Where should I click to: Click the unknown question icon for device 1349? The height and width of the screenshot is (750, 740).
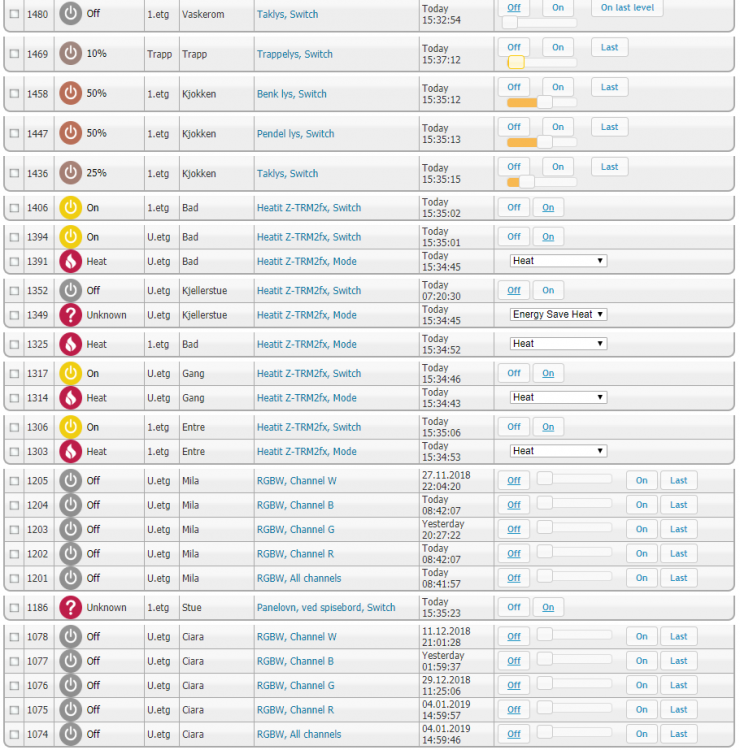coord(70,315)
